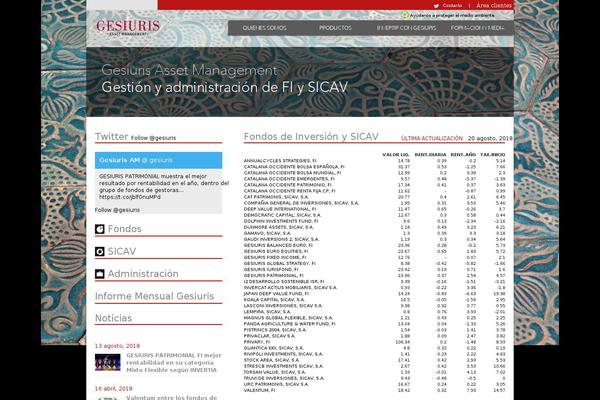The image size is (600, 400).
Task: Open the Gesiuris Patrimonial FI mejor rentabilidad news
Action: point(174,362)
